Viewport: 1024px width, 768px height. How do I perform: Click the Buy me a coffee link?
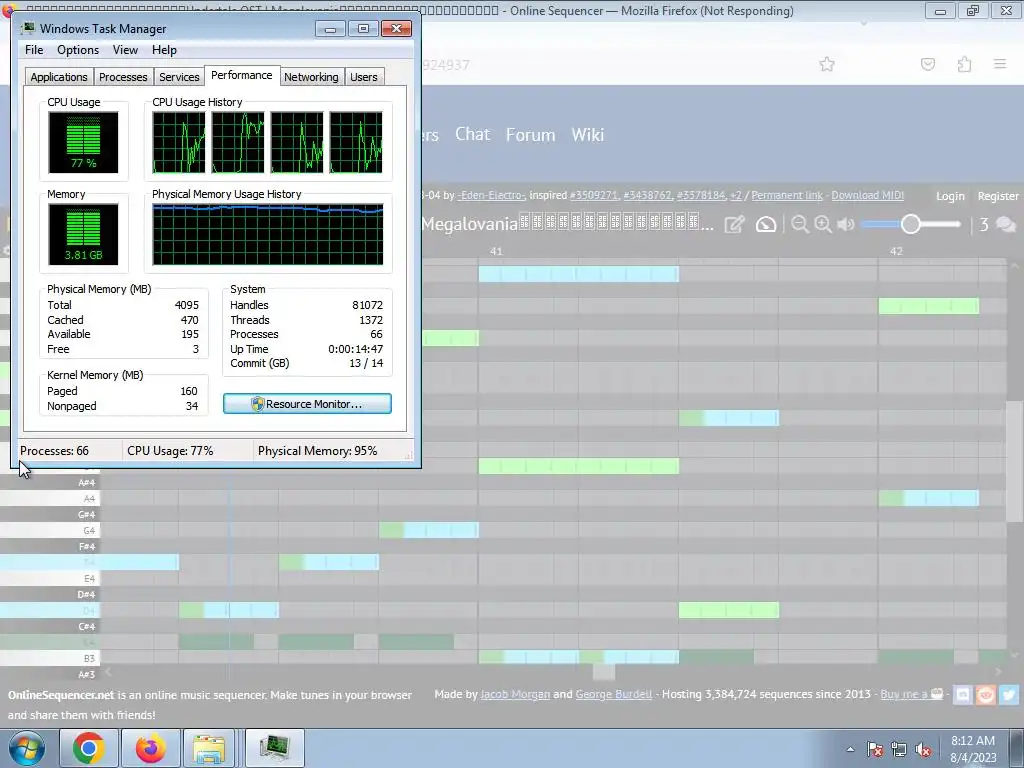911,694
